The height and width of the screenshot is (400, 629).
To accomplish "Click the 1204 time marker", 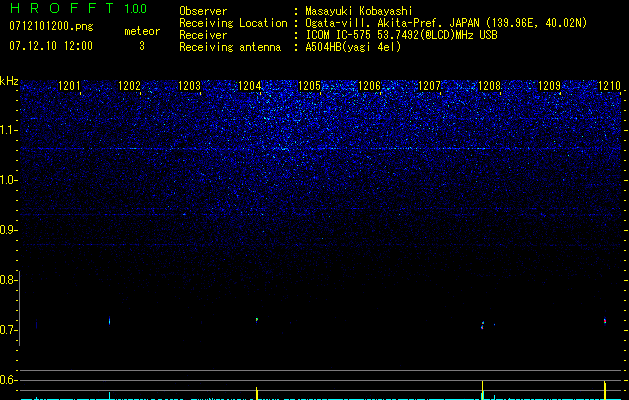I will coord(250,85).
